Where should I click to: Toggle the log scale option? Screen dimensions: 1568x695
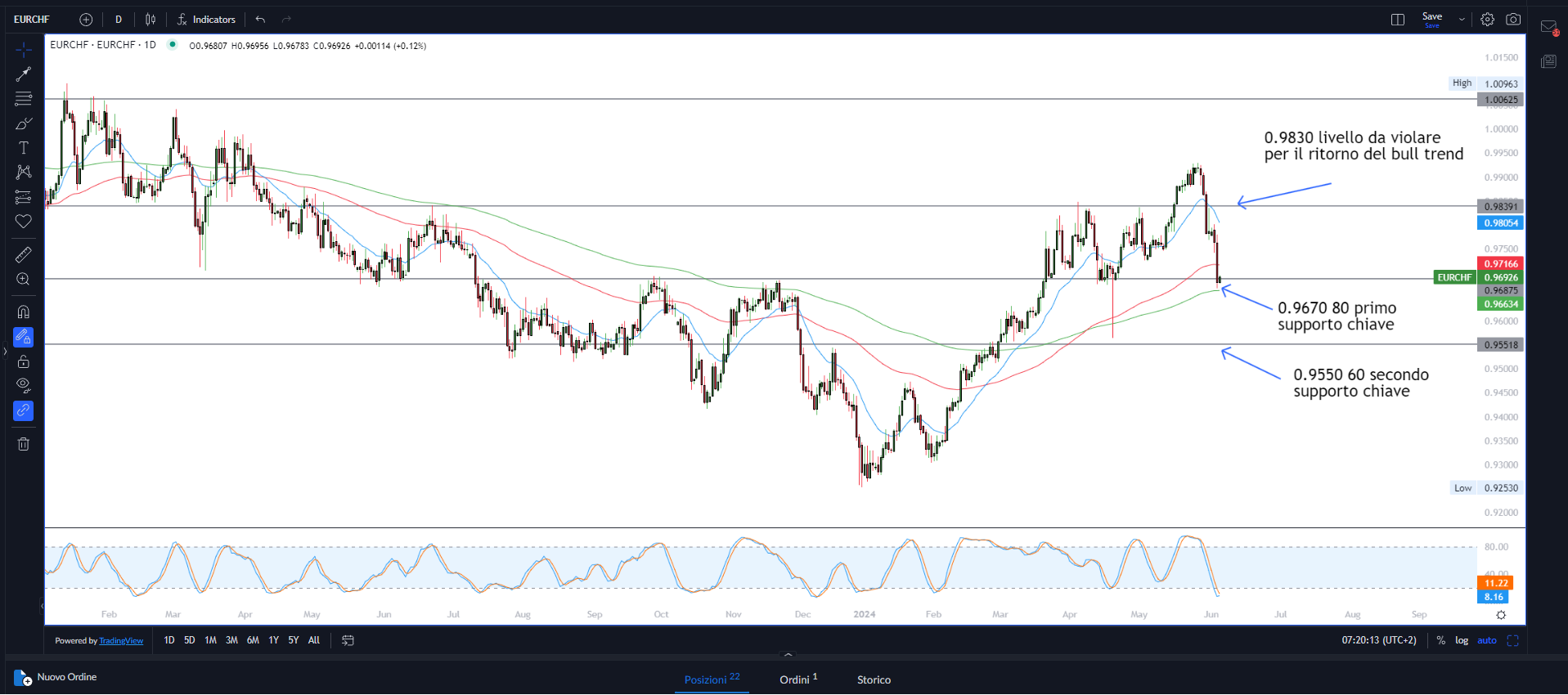[1461, 640]
